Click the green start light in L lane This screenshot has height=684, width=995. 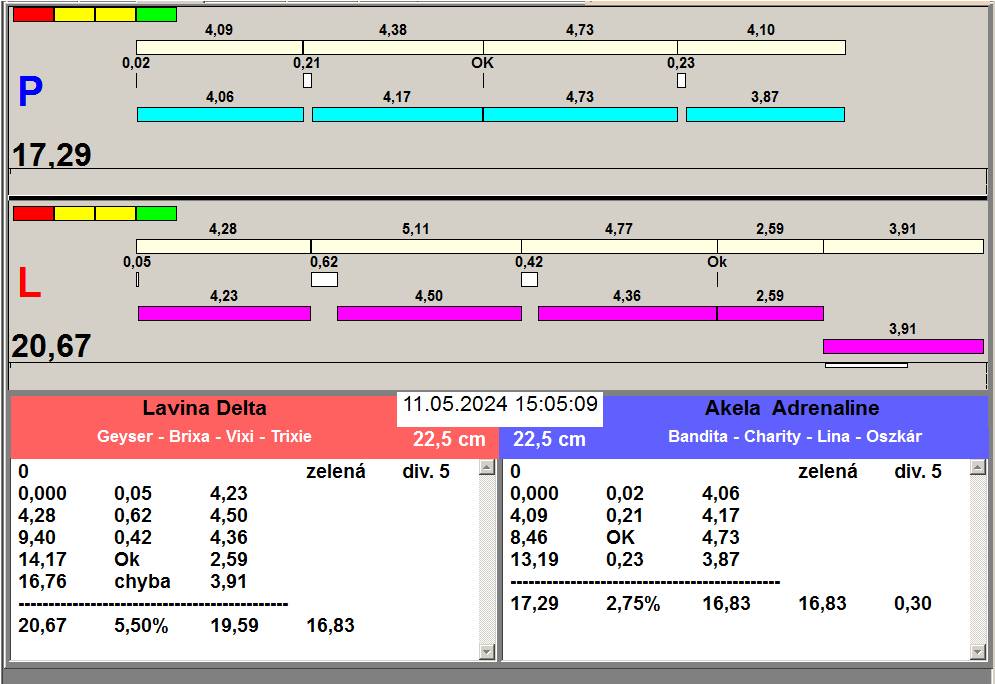tap(156, 213)
